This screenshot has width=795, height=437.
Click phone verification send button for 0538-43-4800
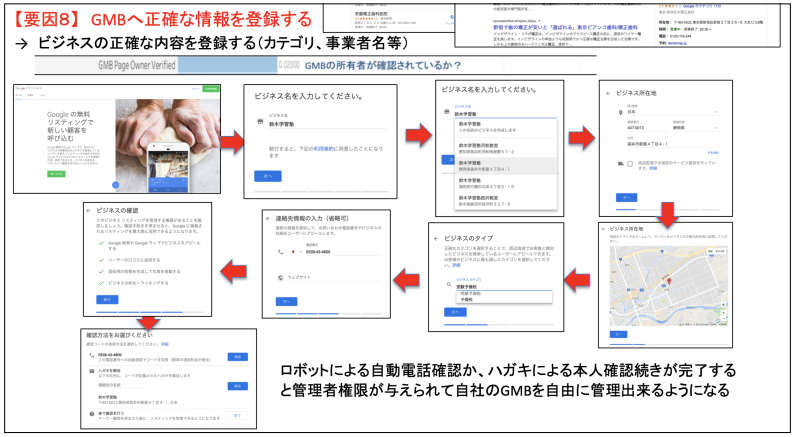[x=237, y=357]
